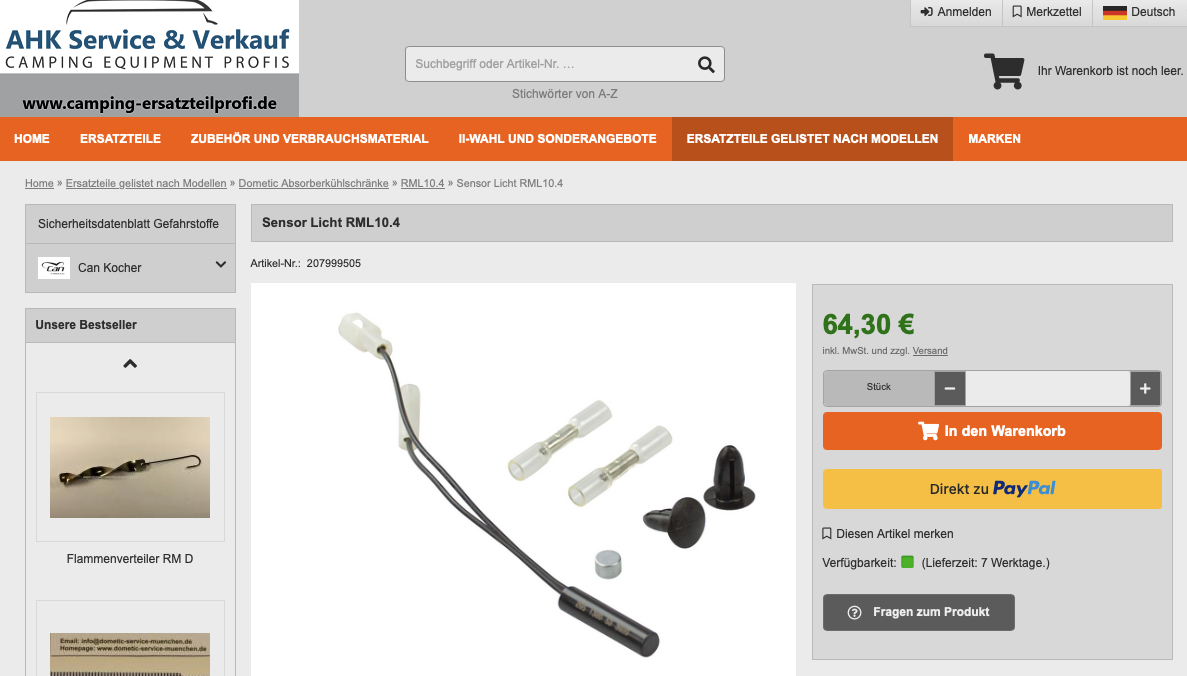Screen dimensions: 1187x676
Task: Add item via In den Warenkorb
Action: click(992, 431)
